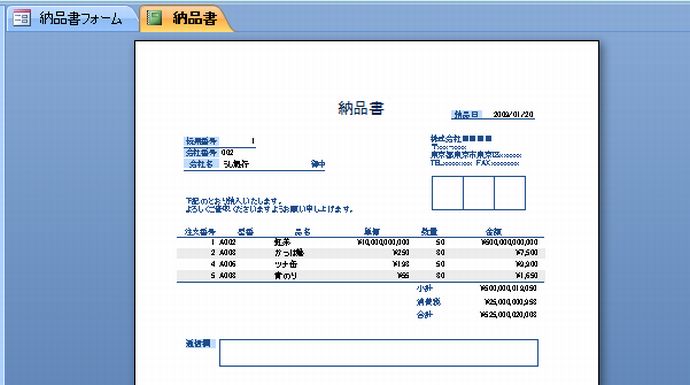This screenshot has width=690, height=385.
Task: Click the 会社番号 value 002
Action: coord(228,153)
